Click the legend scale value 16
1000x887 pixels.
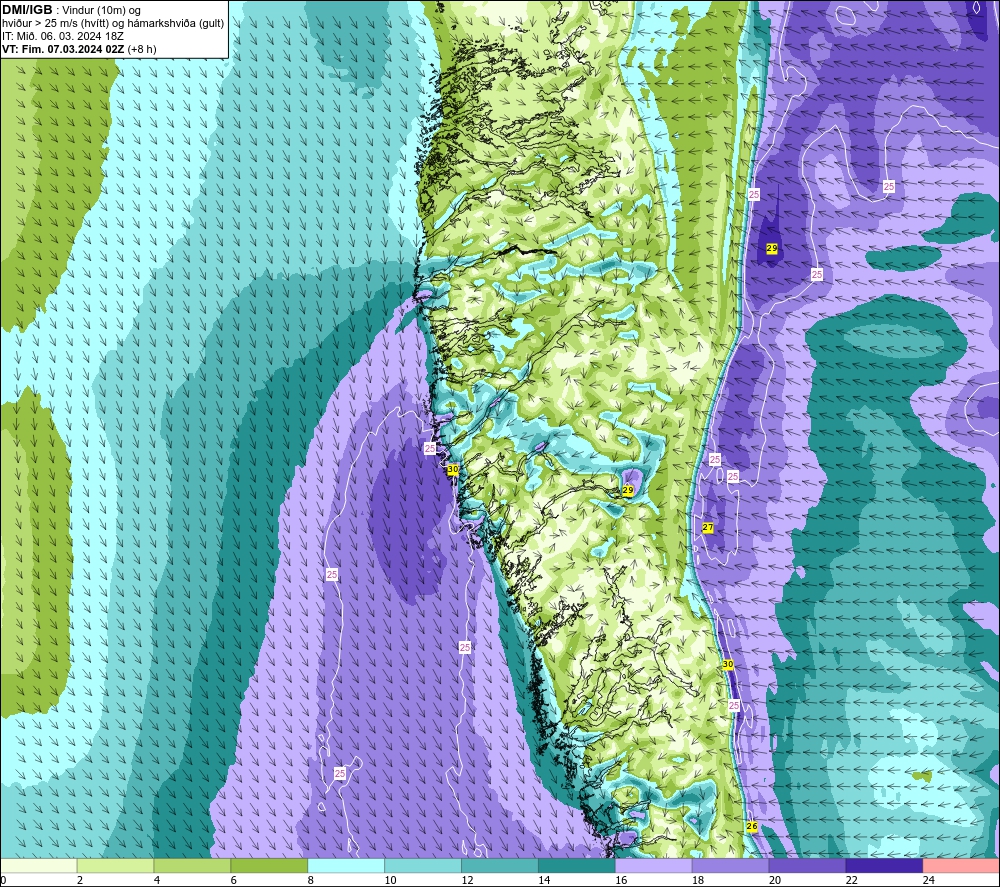621,880
